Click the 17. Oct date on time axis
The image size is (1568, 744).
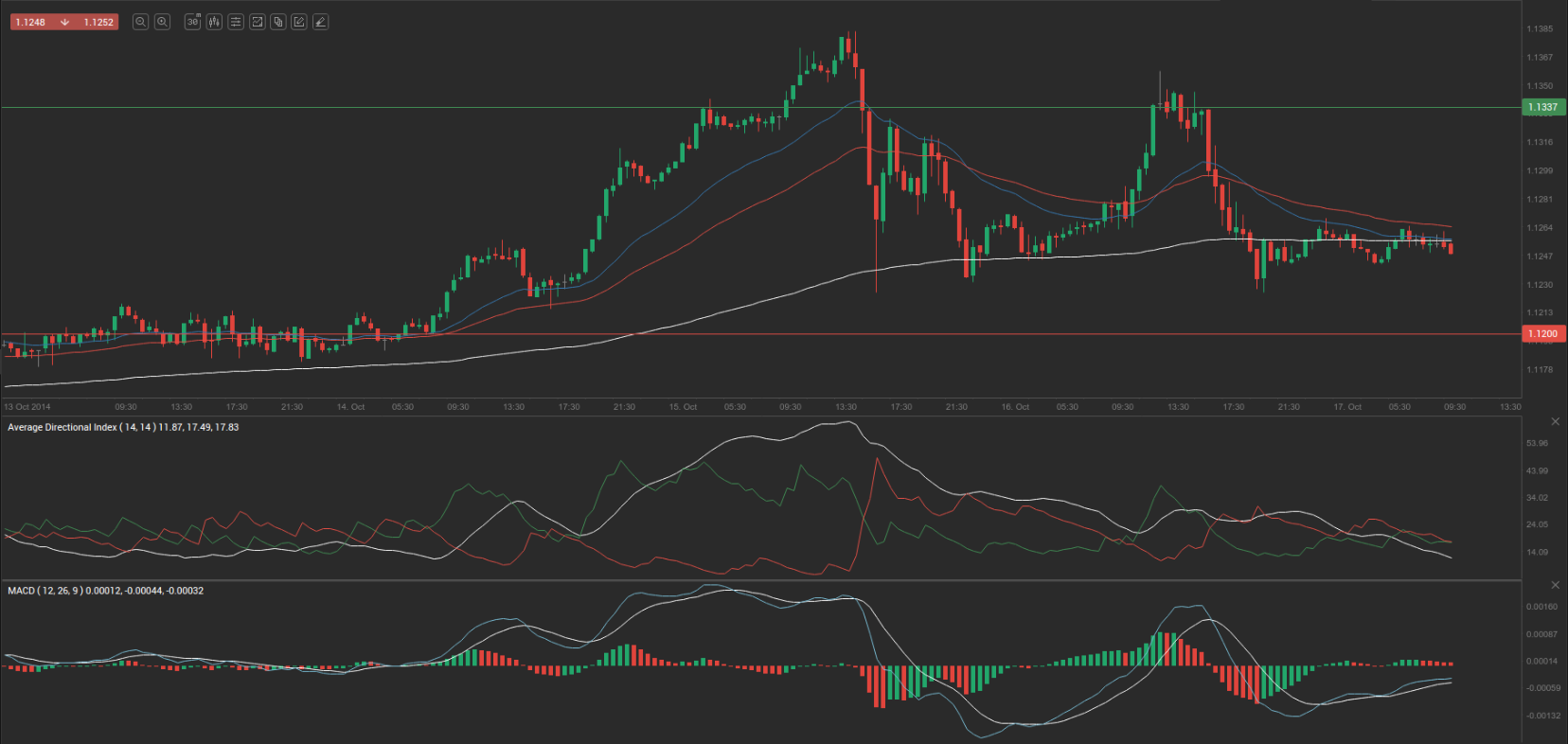pyautogui.click(x=1347, y=407)
